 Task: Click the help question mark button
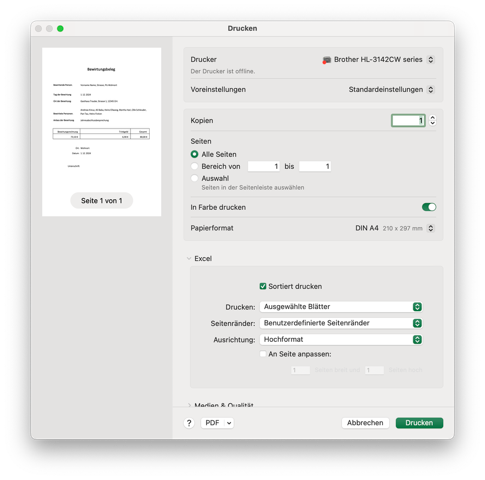click(189, 423)
